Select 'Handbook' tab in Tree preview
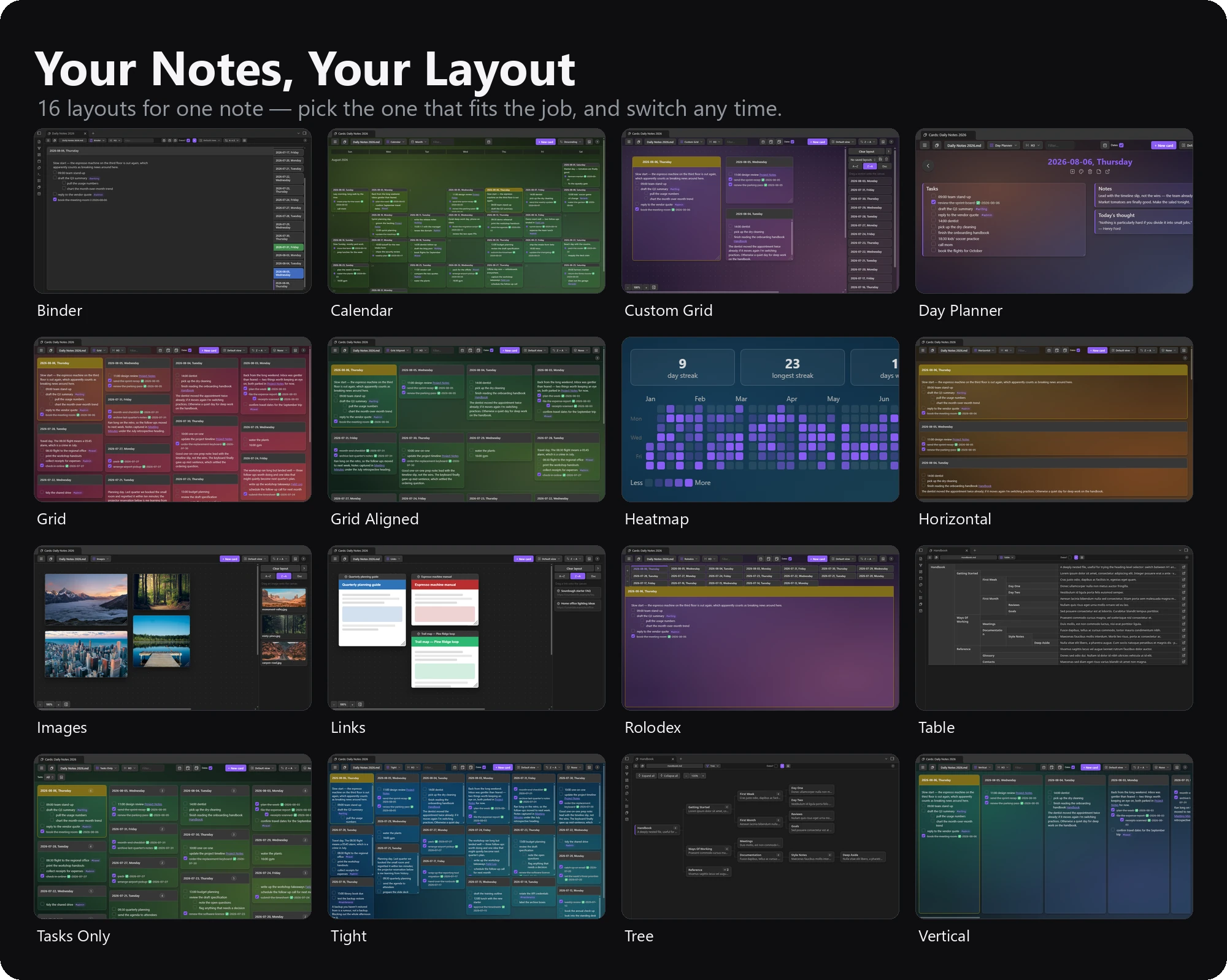This screenshot has width=1227, height=980. coord(655,759)
